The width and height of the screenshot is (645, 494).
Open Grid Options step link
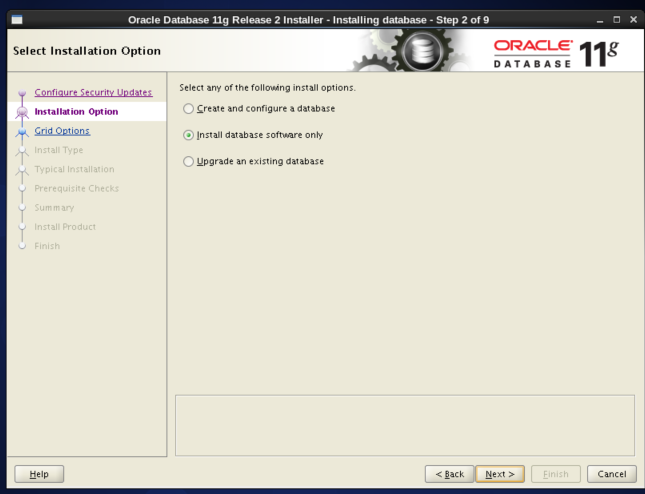point(62,131)
